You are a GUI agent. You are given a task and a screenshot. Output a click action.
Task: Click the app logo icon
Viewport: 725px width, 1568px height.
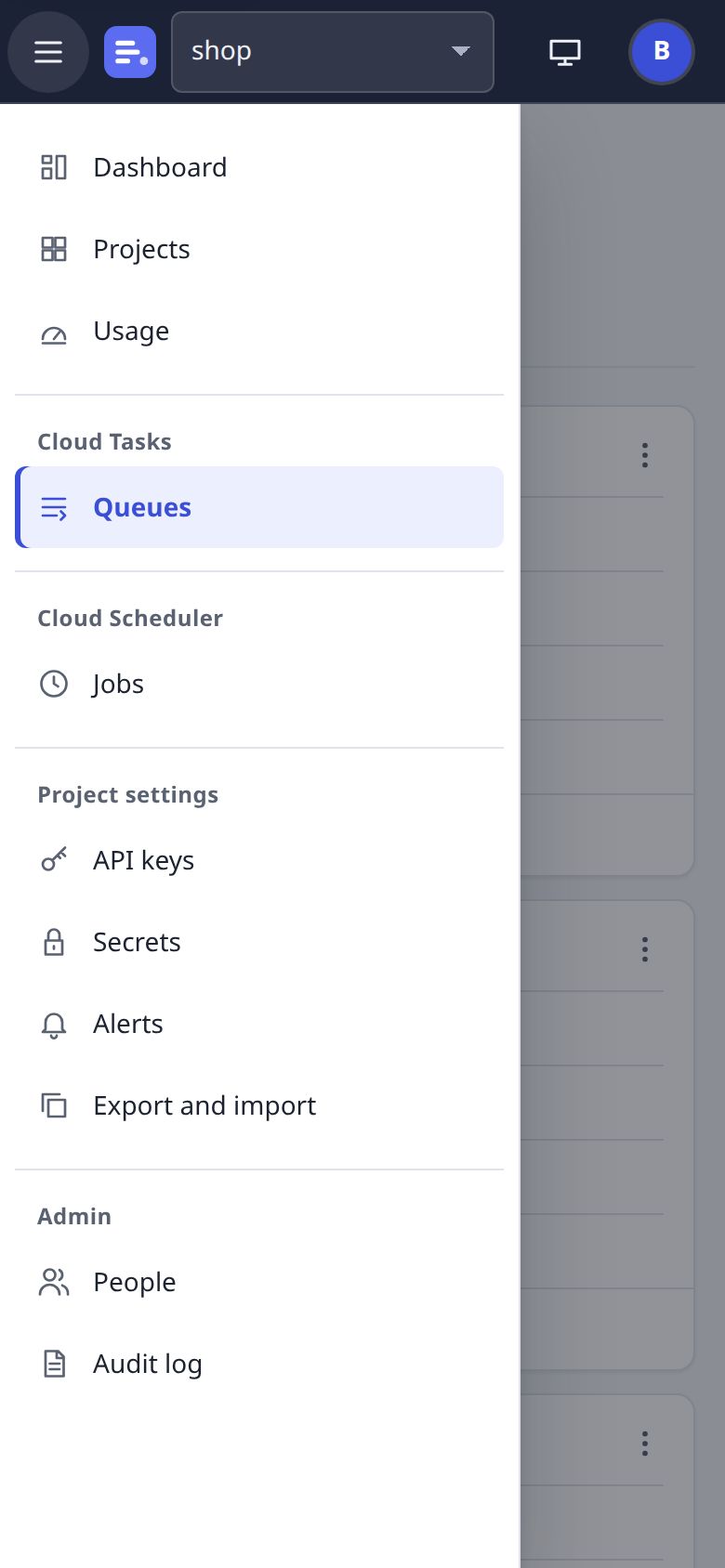coord(130,52)
